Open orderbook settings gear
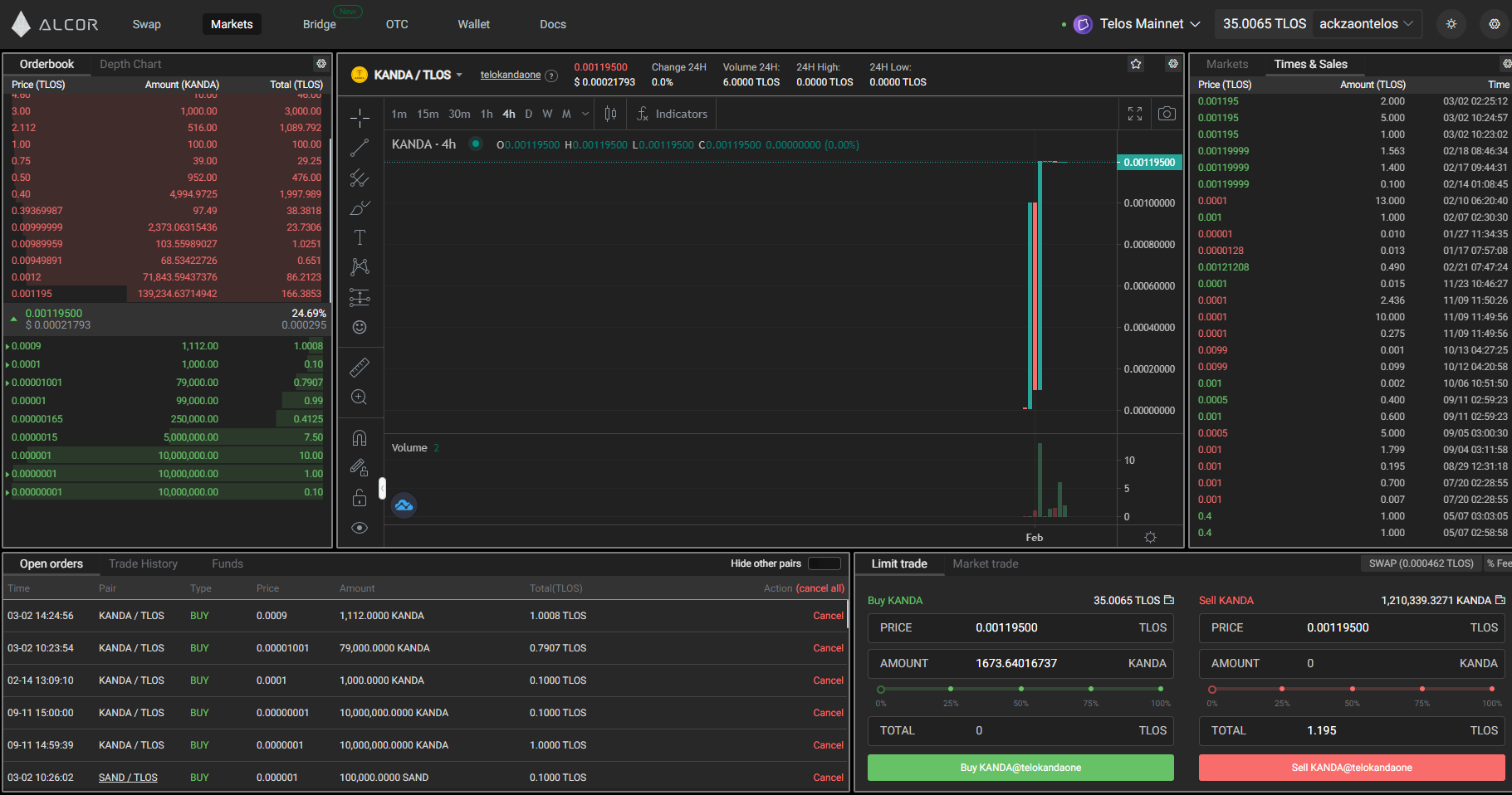This screenshot has width=1512, height=795. [321, 64]
